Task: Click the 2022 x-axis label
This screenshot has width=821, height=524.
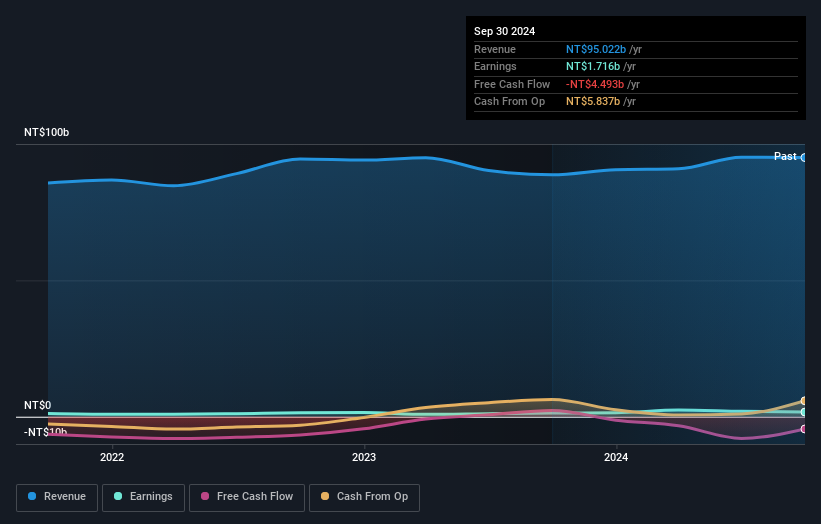Action: 112,457
